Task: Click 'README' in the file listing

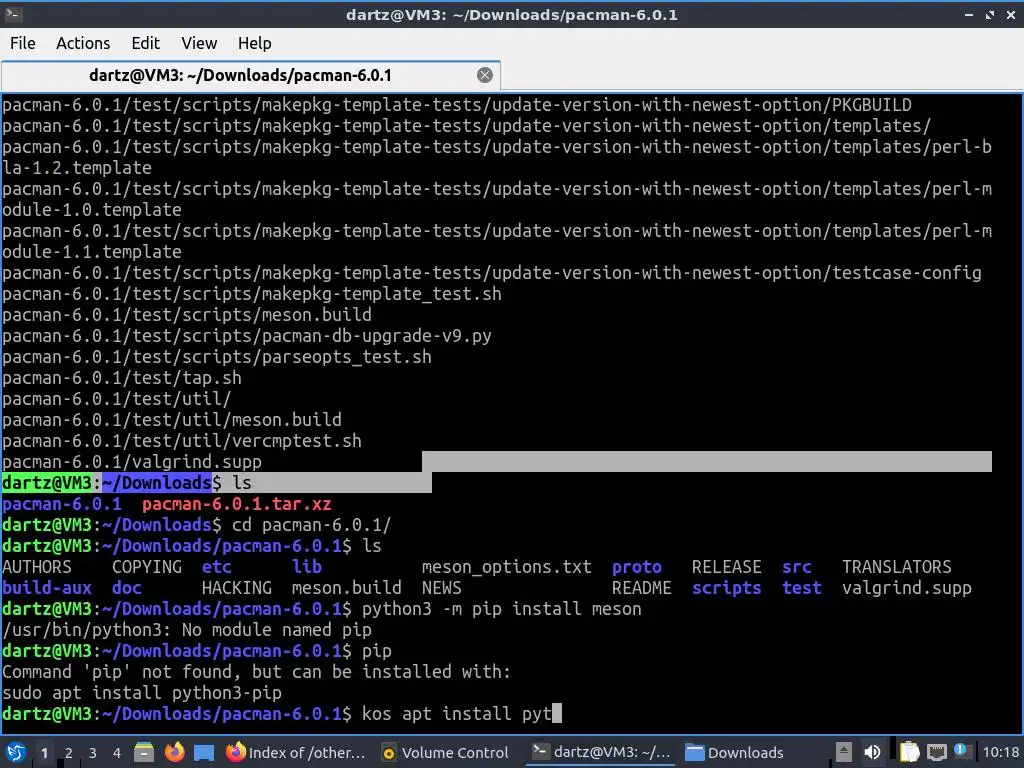Action: [x=641, y=588]
